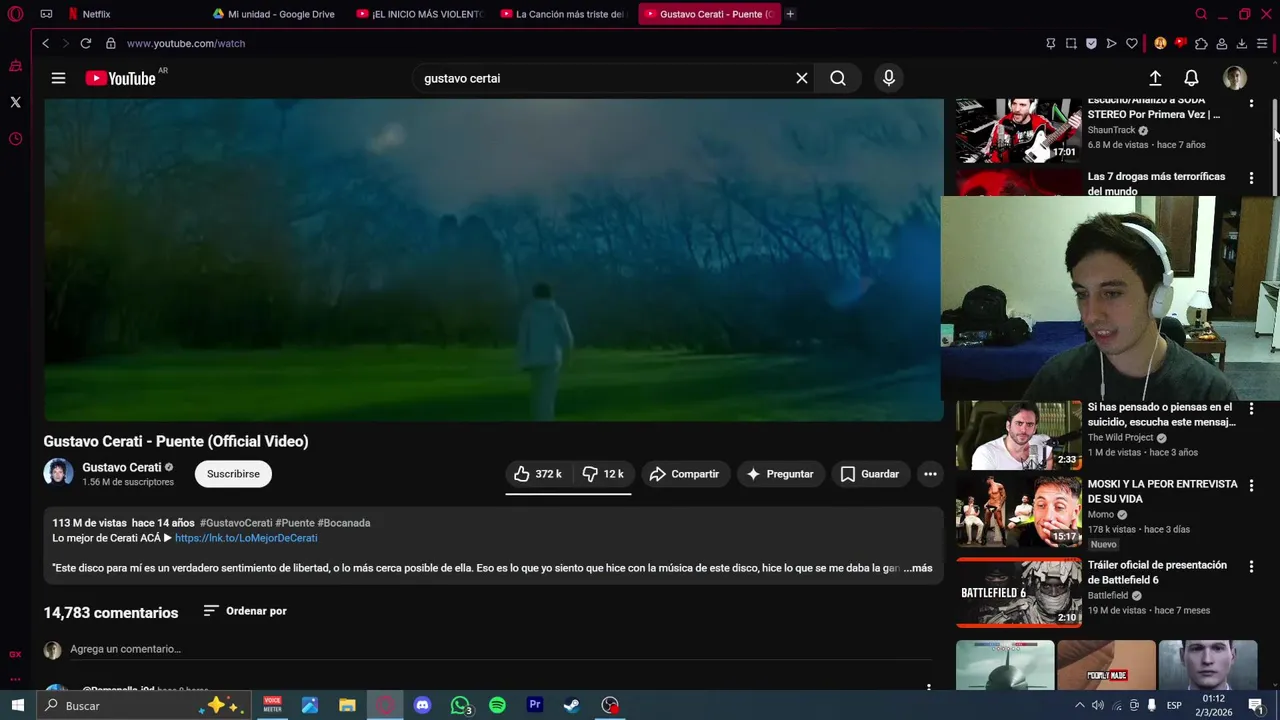Clear the search box text with X
Screen dimensions: 1280x720
pyautogui.click(x=801, y=78)
